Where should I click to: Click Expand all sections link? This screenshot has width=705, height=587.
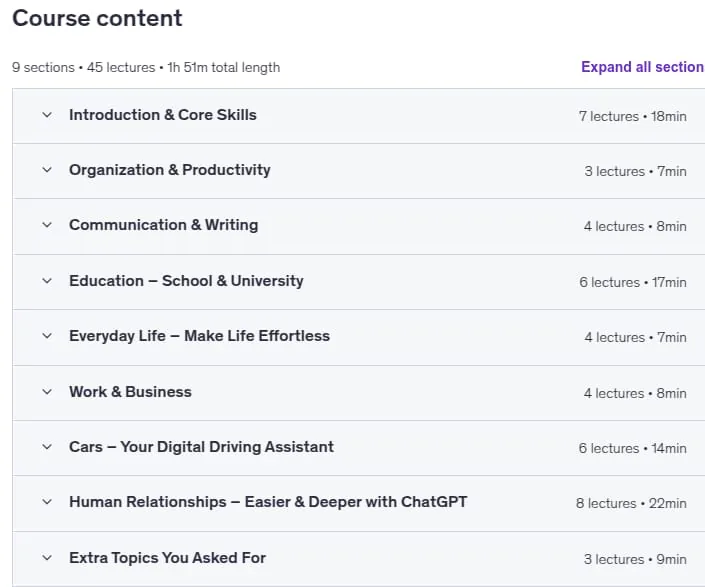[x=643, y=67]
